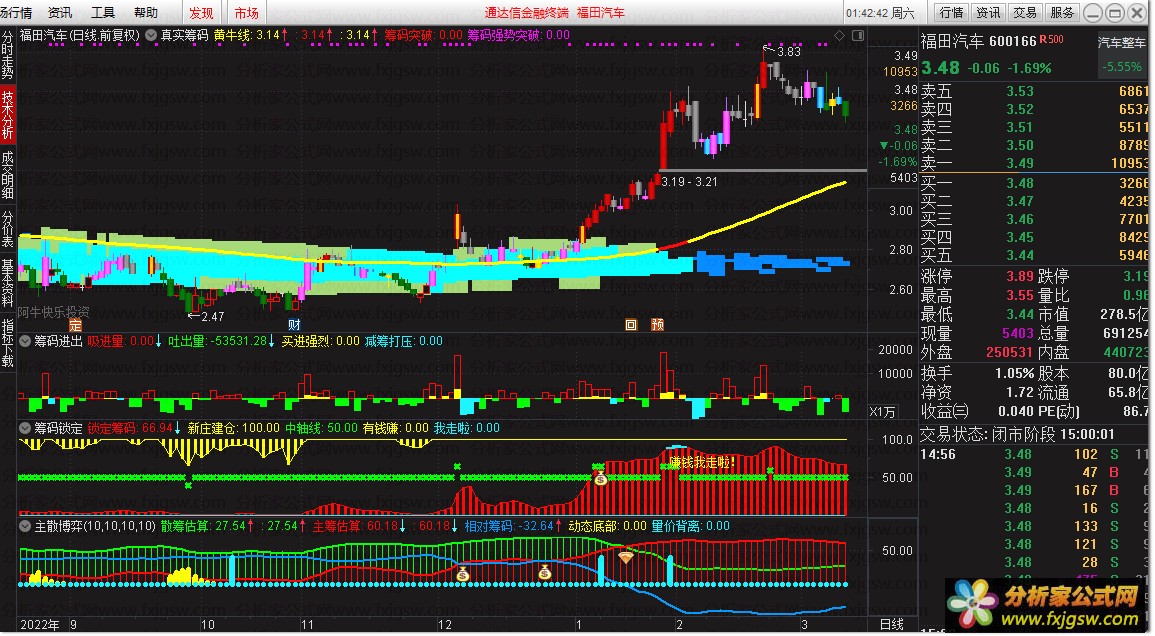Expand the 主散博弈 sub-chart indicator menu

coord(25,526)
